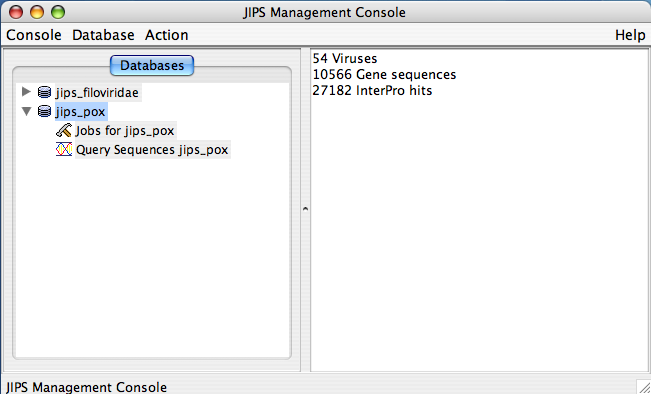The image size is (651, 394).
Task: Minimize window with yellow button
Action: click(37, 12)
